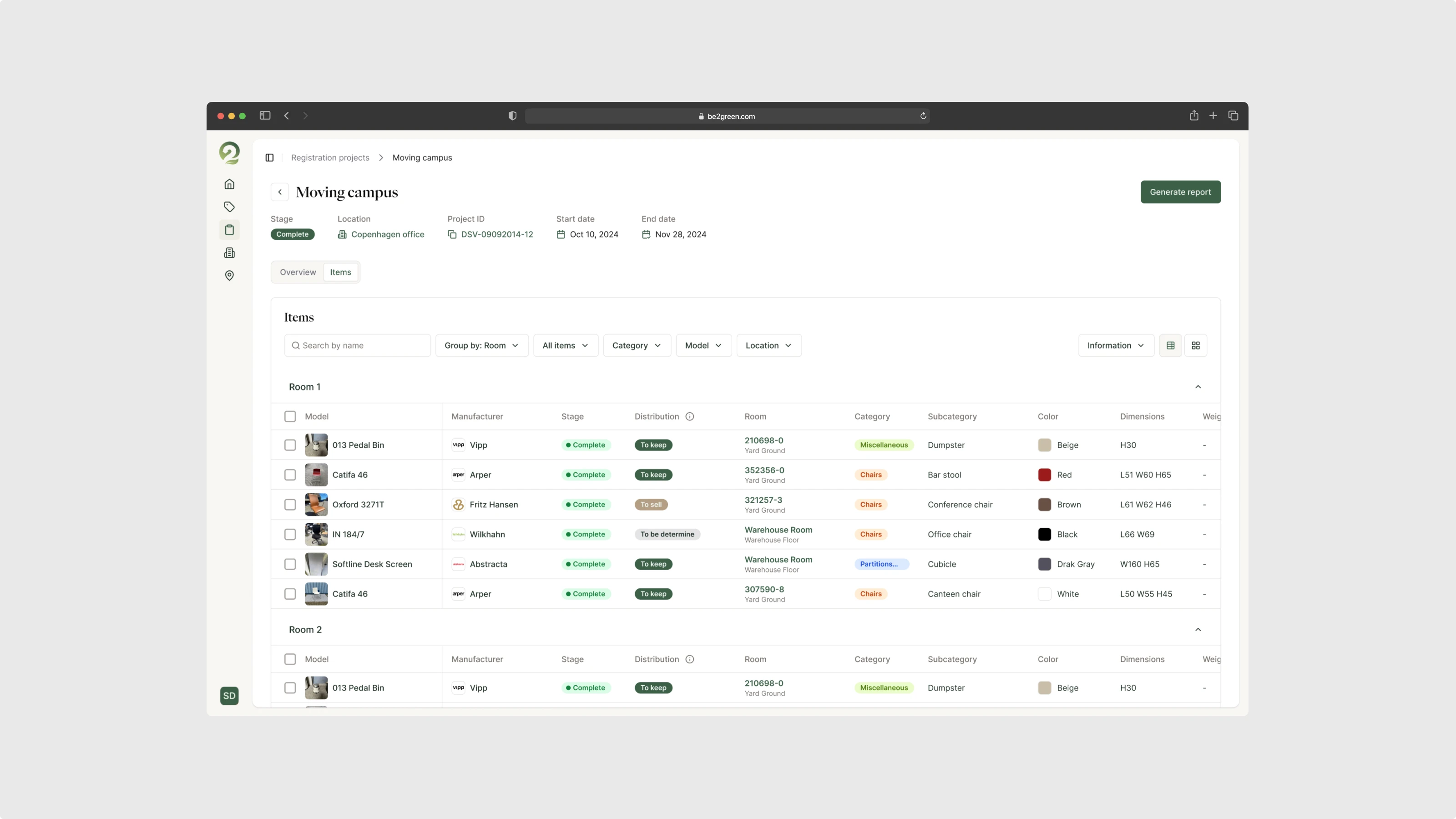The height and width of the screenshot is (819, 1456).
Task: Tick the Softline Desk Screen checkbox
Action: pos(290,564)
